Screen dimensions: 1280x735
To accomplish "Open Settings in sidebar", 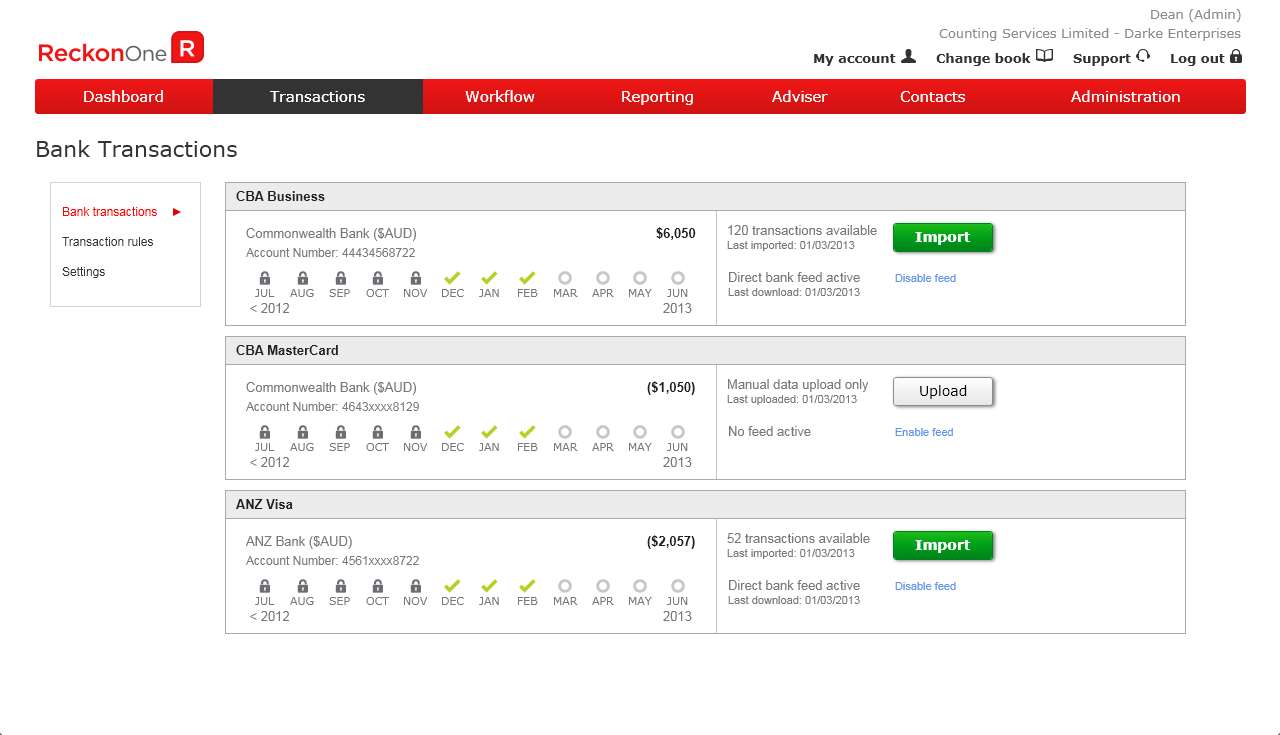I will pyautogui.click(x=83, y=272).
